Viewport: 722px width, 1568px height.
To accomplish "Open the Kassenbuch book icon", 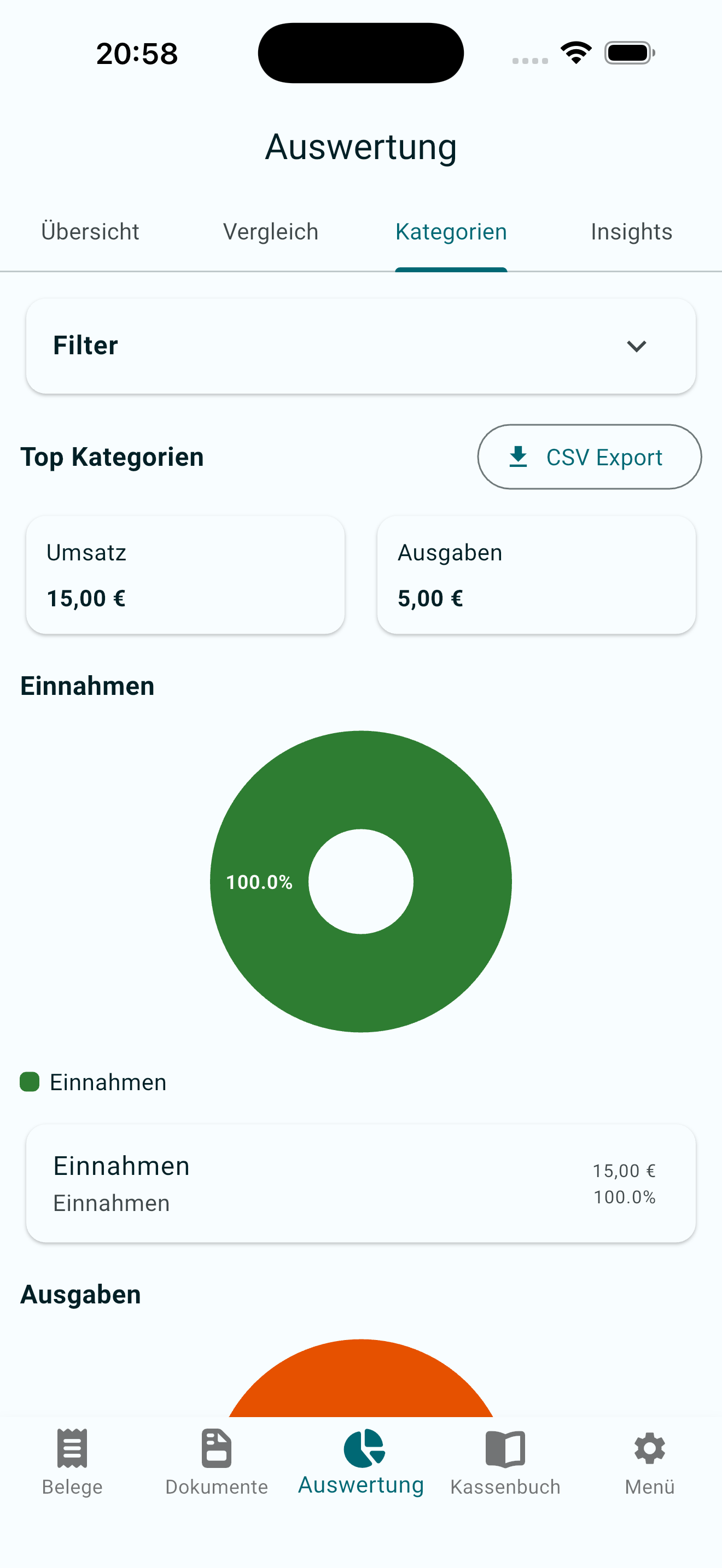I will [x=505, y=1449].
